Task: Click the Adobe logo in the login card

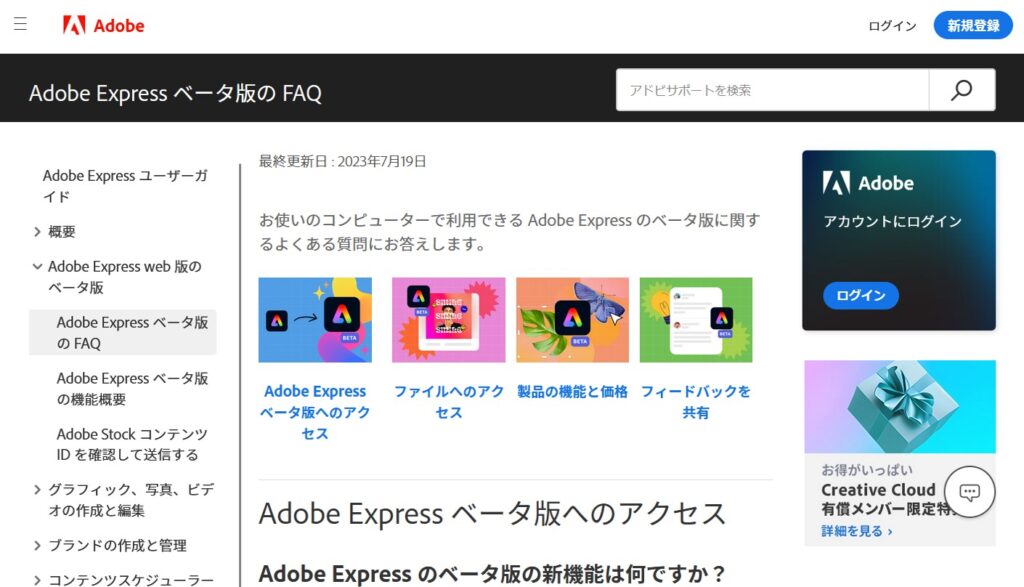Action: click(868, 183)
